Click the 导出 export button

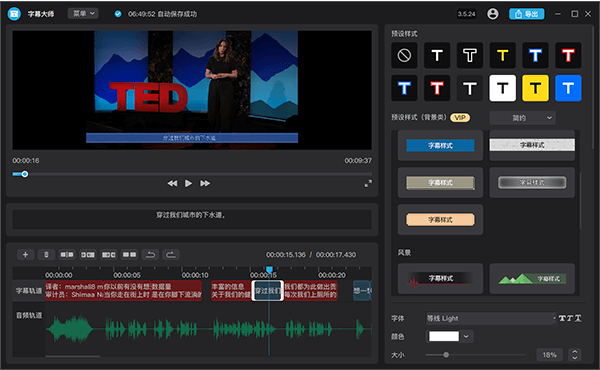527,14
